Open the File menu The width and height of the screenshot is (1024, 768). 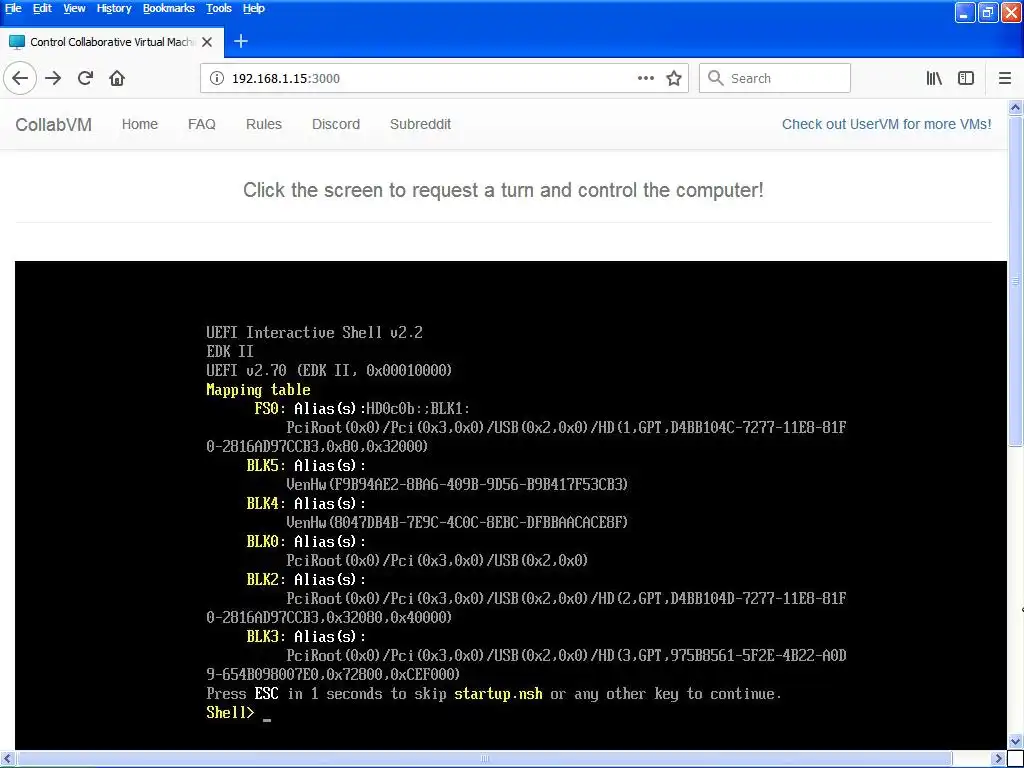(13, 8)
